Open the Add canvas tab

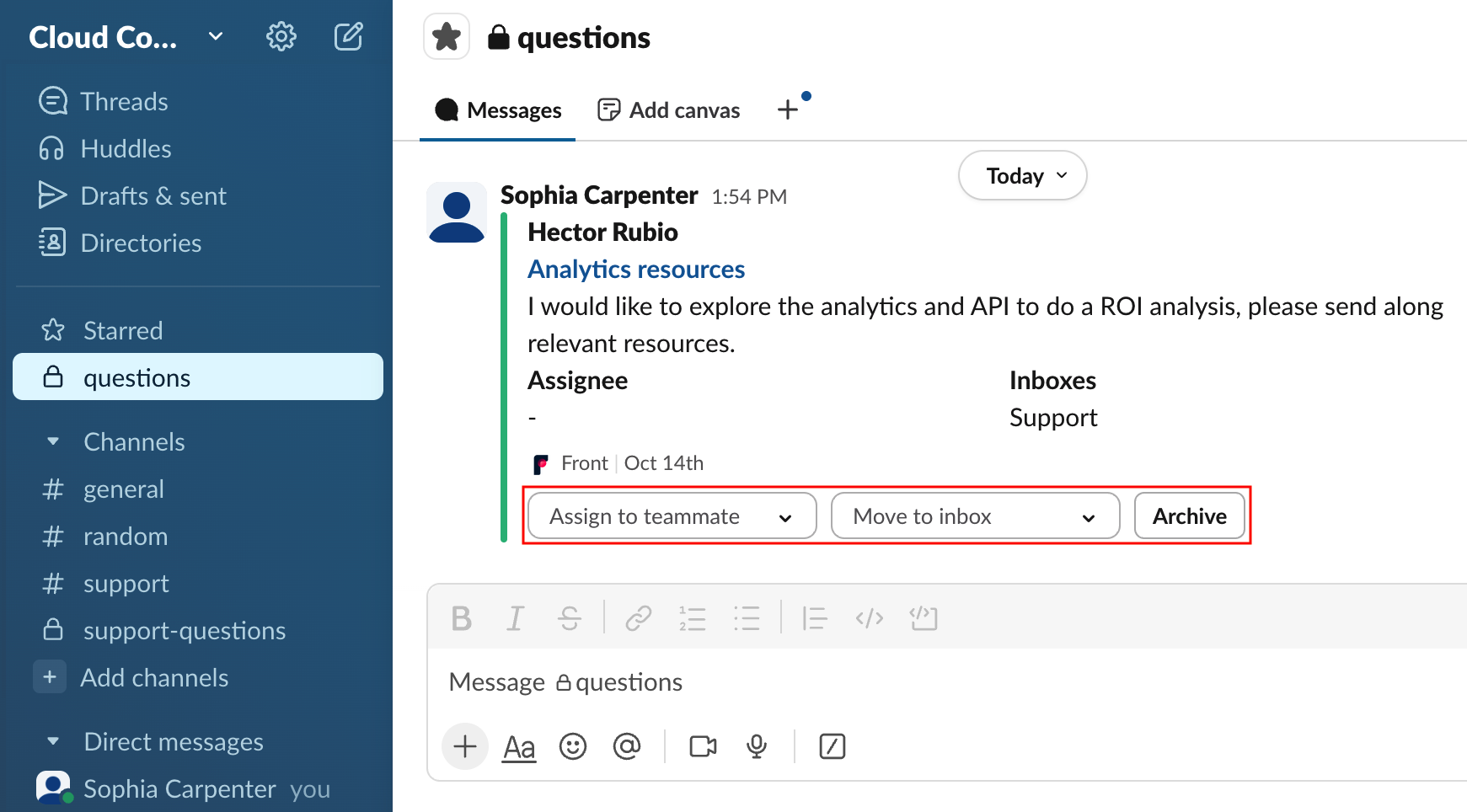coord(669,110)
